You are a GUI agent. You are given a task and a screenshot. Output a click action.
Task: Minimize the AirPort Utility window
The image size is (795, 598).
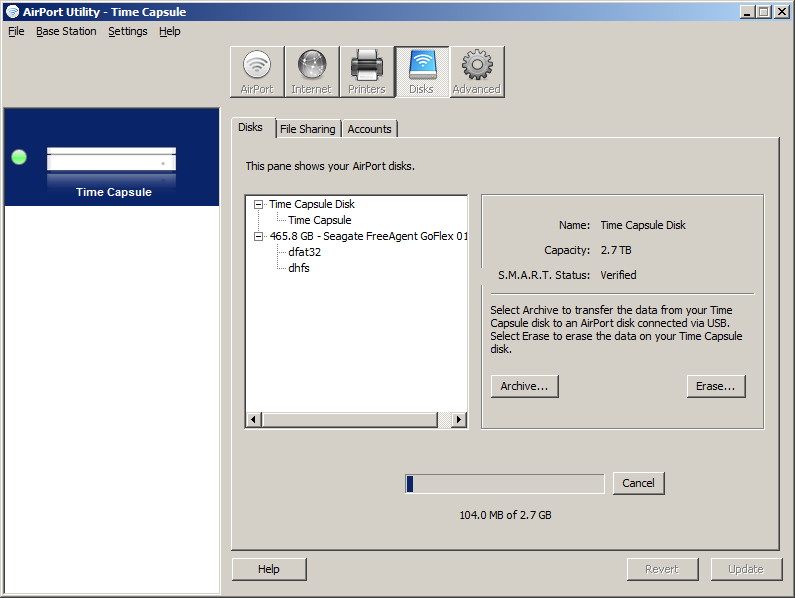point(747,12)
